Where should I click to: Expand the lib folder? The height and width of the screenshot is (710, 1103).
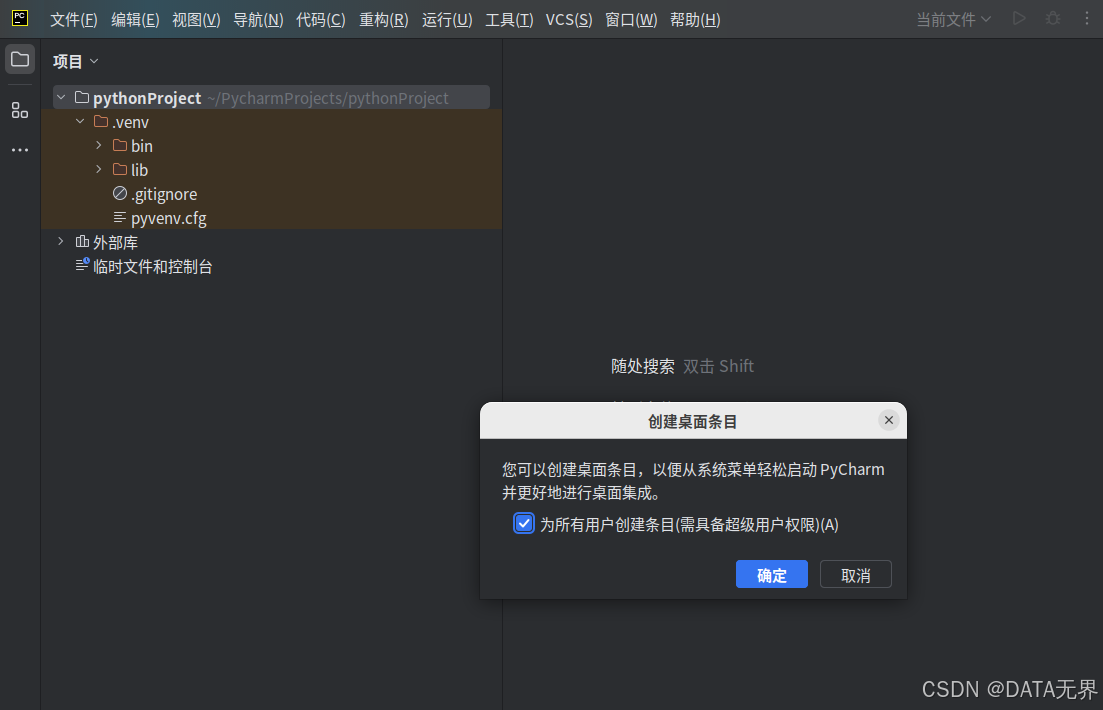pyautogui.click(x=99, y=169)
